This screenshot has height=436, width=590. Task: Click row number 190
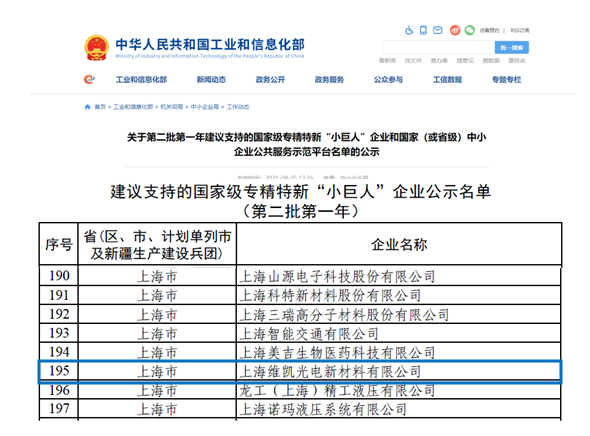pos(59,276)
